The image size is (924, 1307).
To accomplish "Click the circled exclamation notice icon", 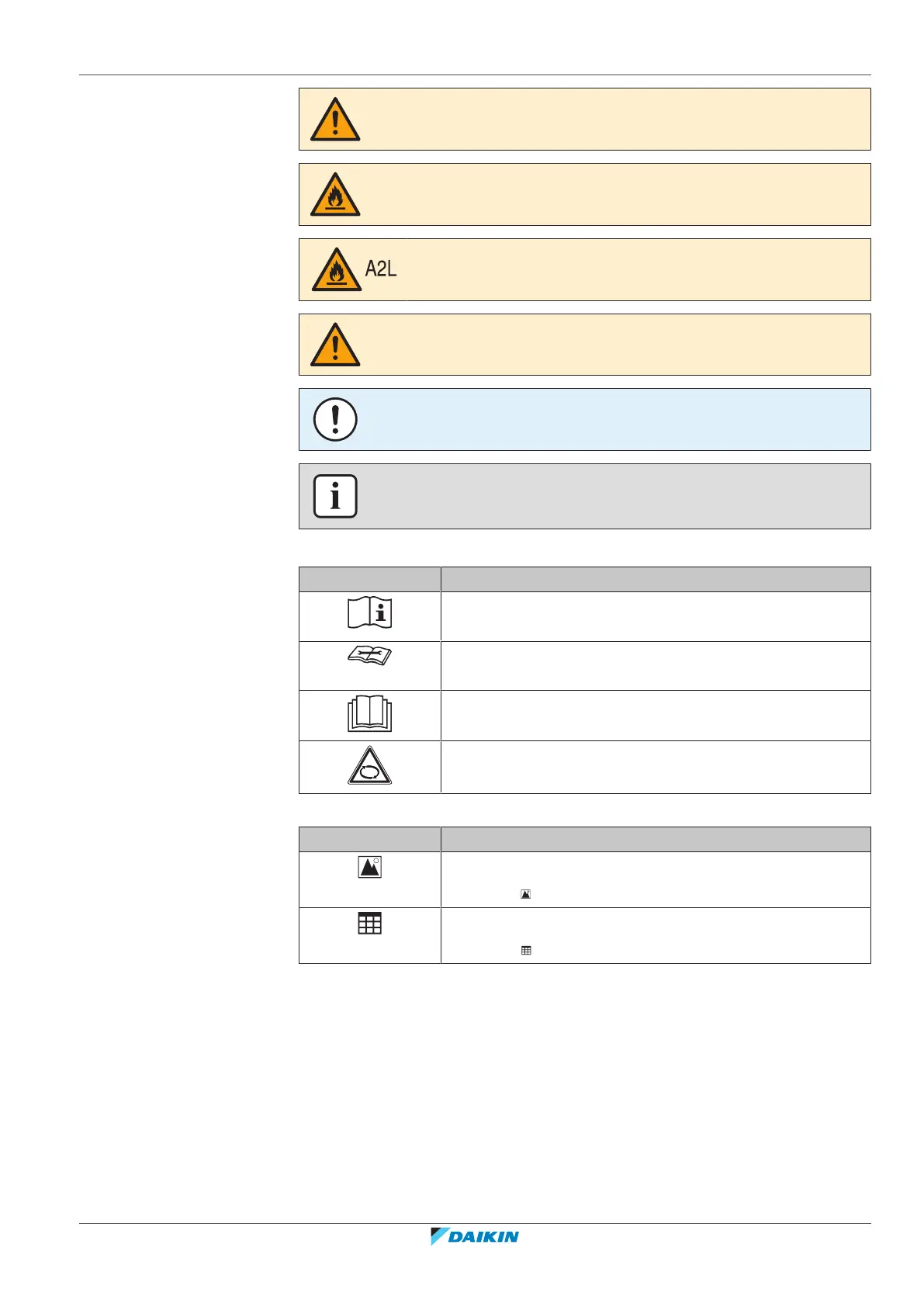I will 335,419.
